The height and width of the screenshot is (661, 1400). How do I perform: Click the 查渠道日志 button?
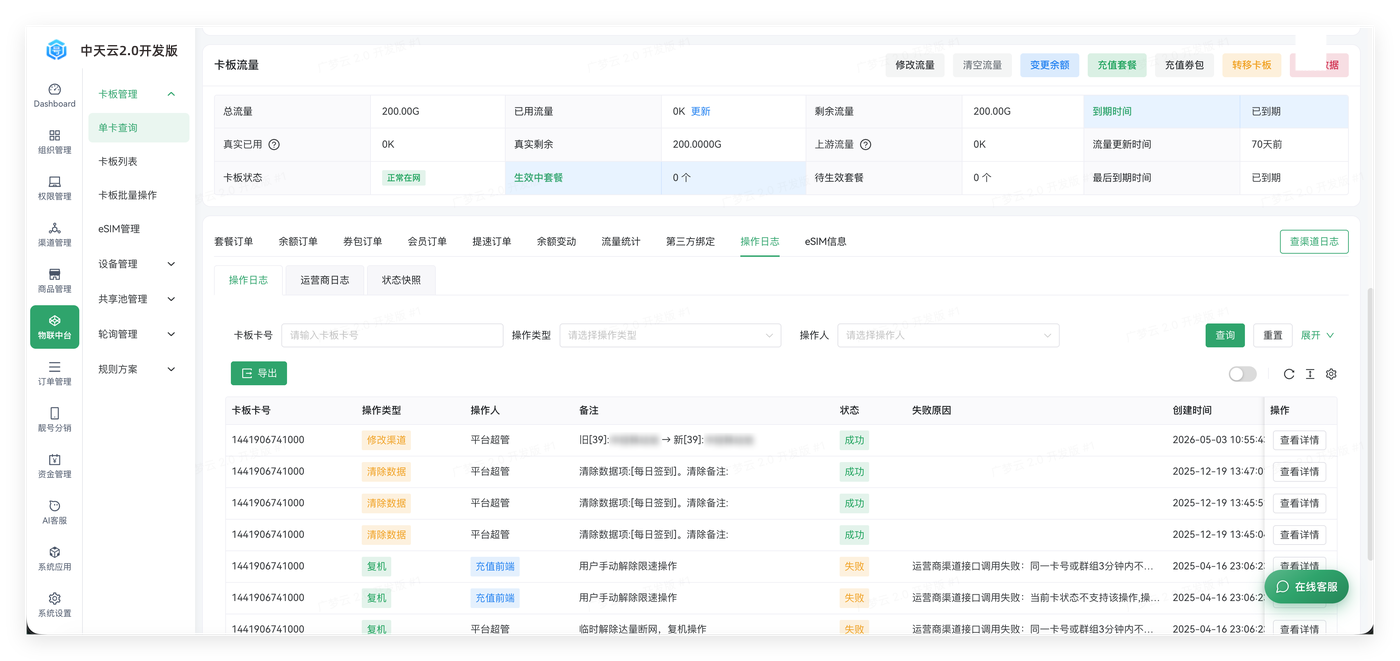(x=1314, y=241)
